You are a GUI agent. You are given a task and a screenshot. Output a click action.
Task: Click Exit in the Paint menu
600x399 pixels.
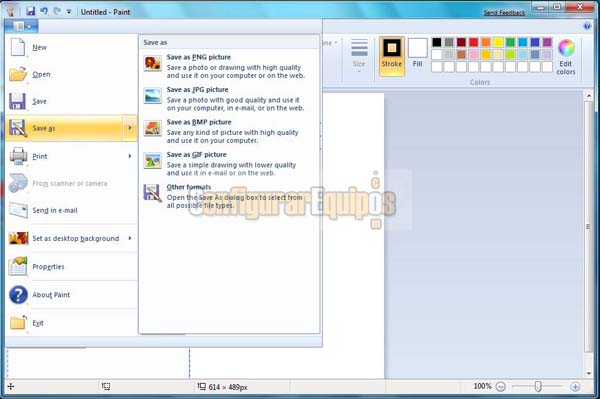71,323
